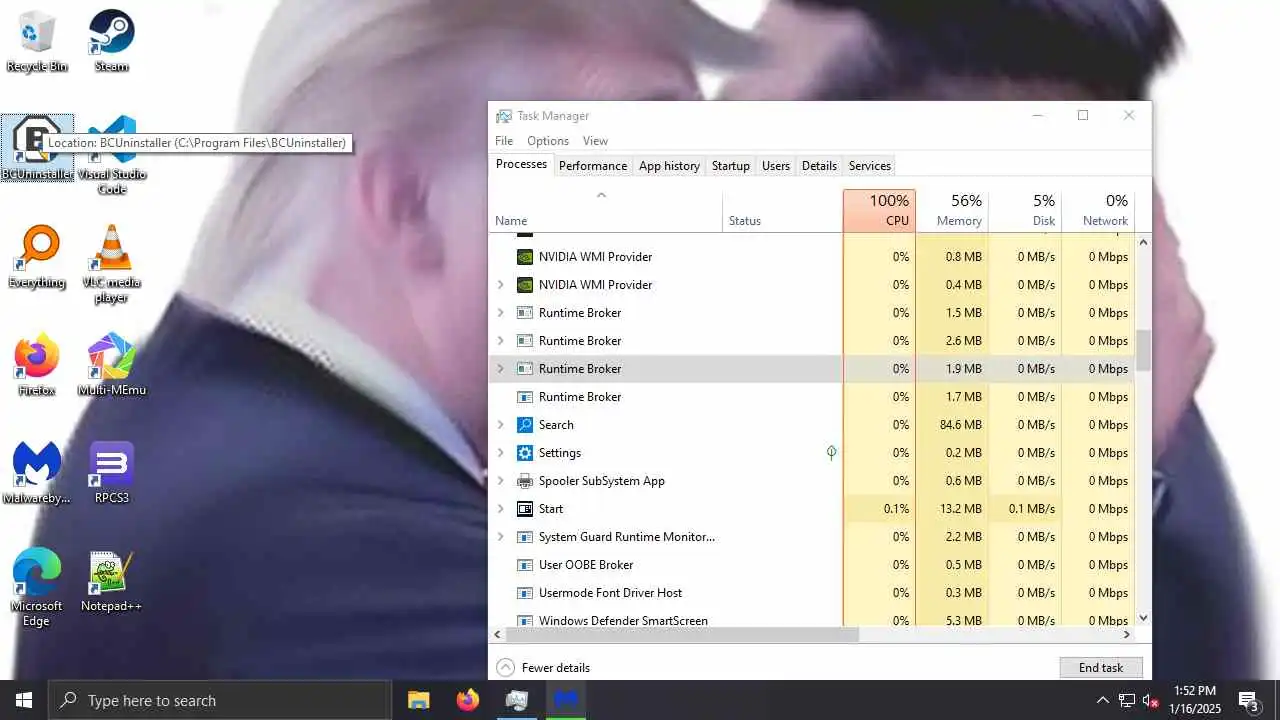Expand System Guard Runtime Monitor process group
Screen dimensions: 1280x720
pos(501,537)
